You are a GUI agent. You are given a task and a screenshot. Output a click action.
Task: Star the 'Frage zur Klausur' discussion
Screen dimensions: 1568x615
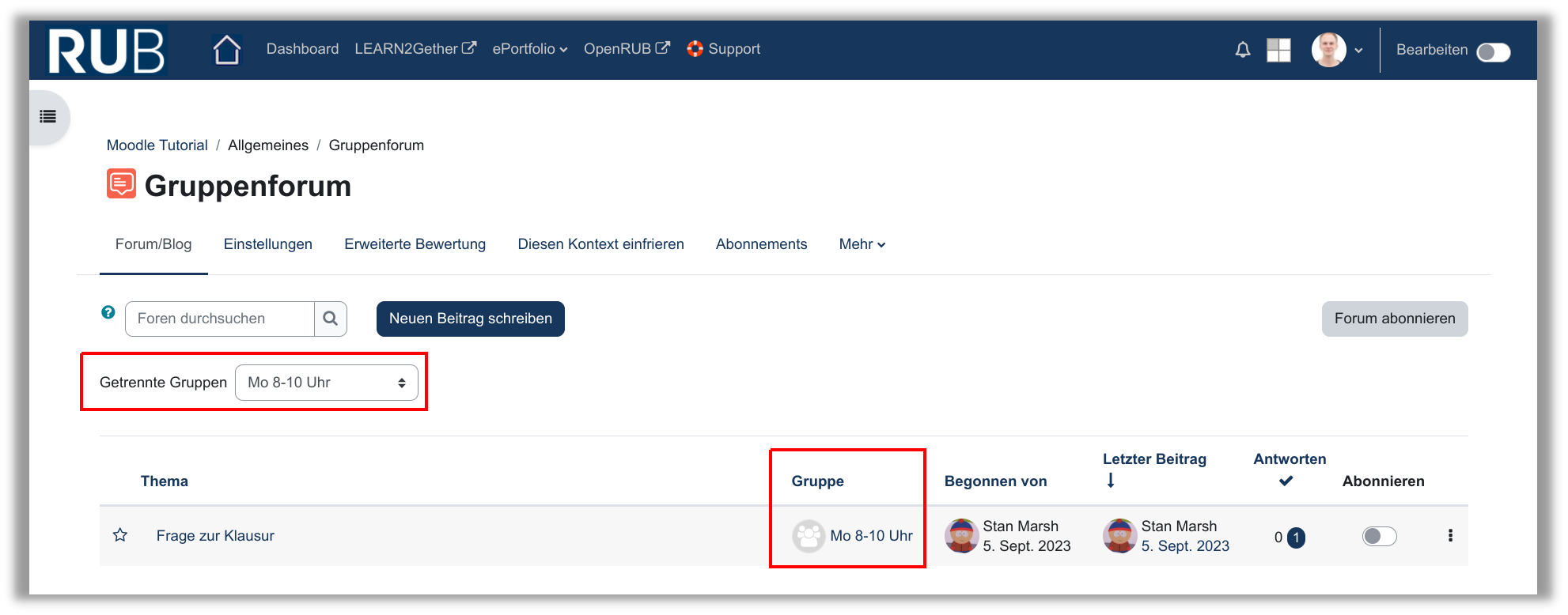[x=120, y=535]
